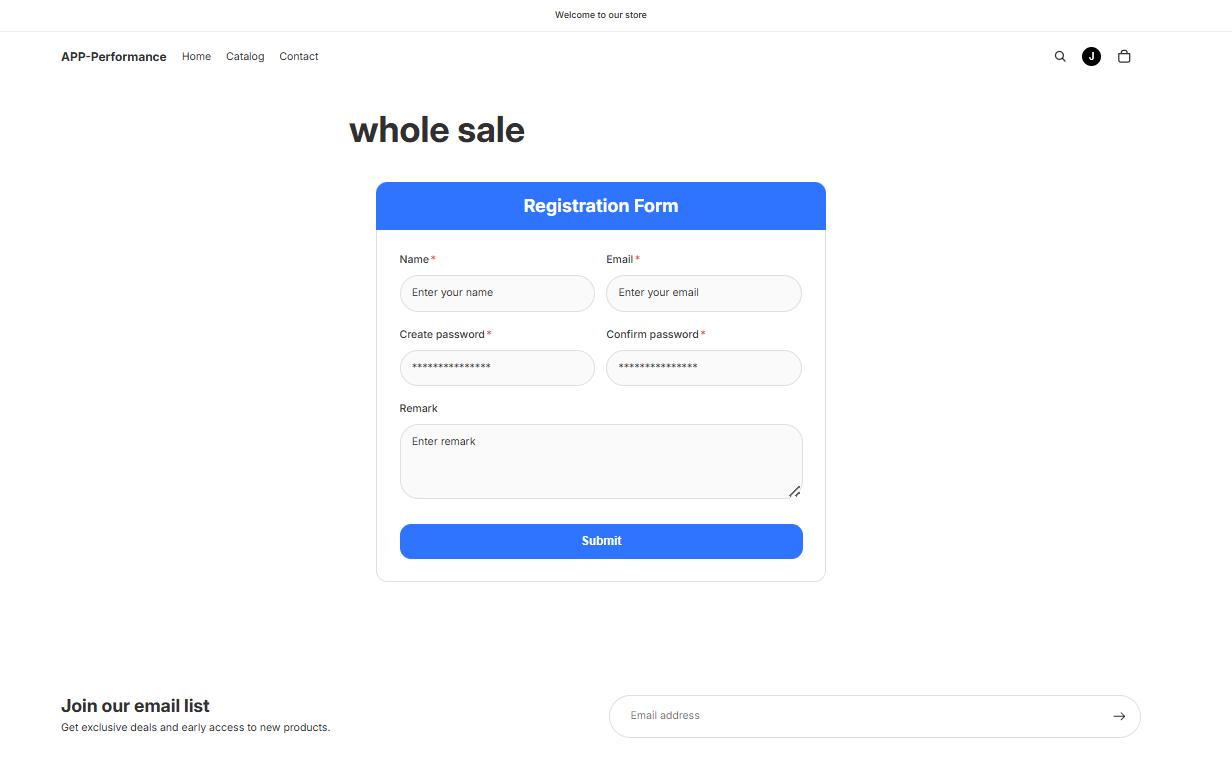Screen dimensions: 1232x775
Task: Click the whole sale page heading
Action: click(437, 130)
